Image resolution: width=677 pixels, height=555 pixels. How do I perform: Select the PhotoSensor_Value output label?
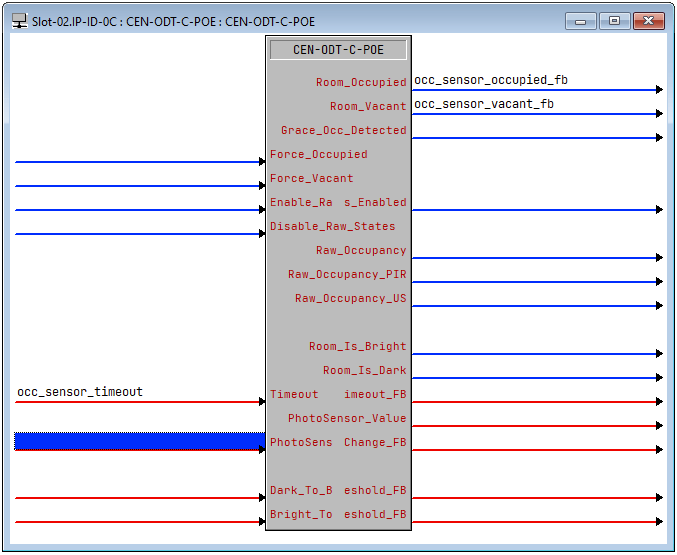coord(347,418)
